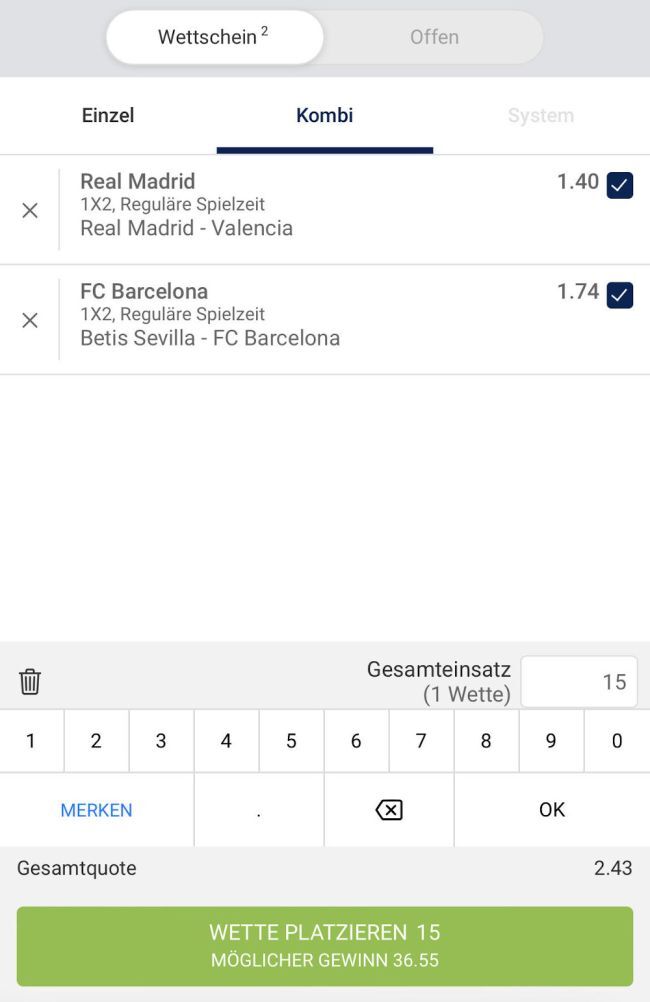This screenshot has width=650, height=1002.
Task: Tap the MERKEN button
Action: coord(97,810)
